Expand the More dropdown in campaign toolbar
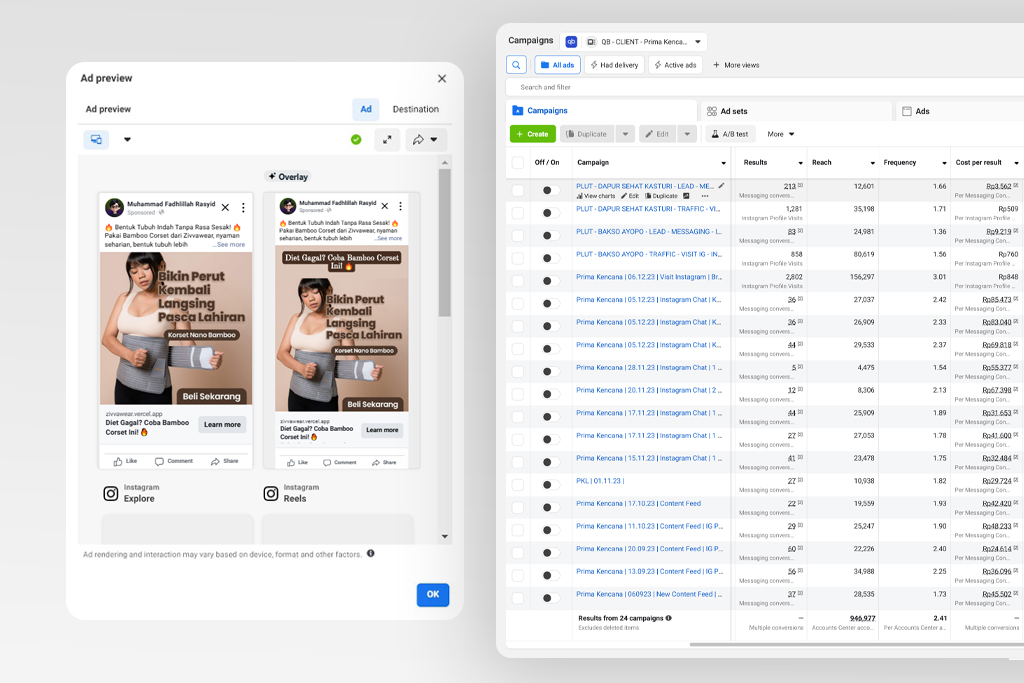Image resolution: width=1024 pixels, height=683 pixels. click(781, 134)
